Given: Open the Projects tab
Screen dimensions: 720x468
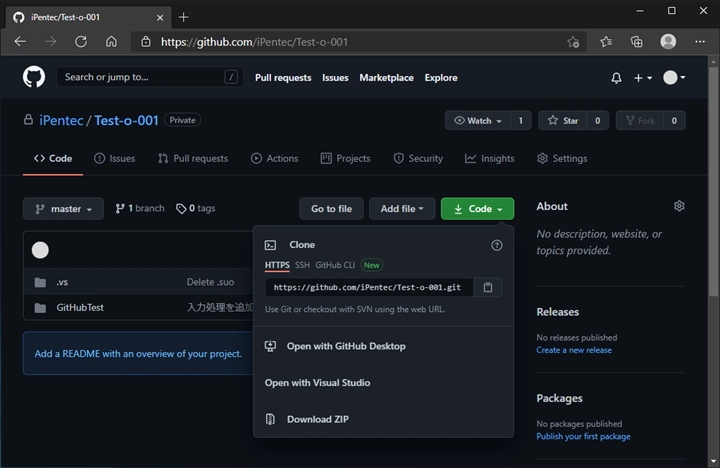Looking at the screenshot, I should [346, 158].
